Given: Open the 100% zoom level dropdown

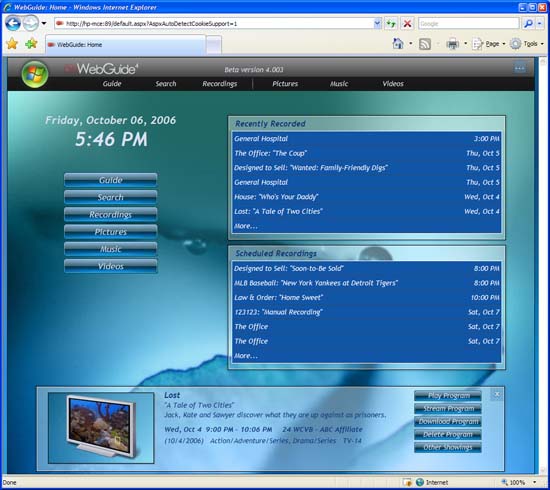Looking at the screenshot, I should pos(535,482).
